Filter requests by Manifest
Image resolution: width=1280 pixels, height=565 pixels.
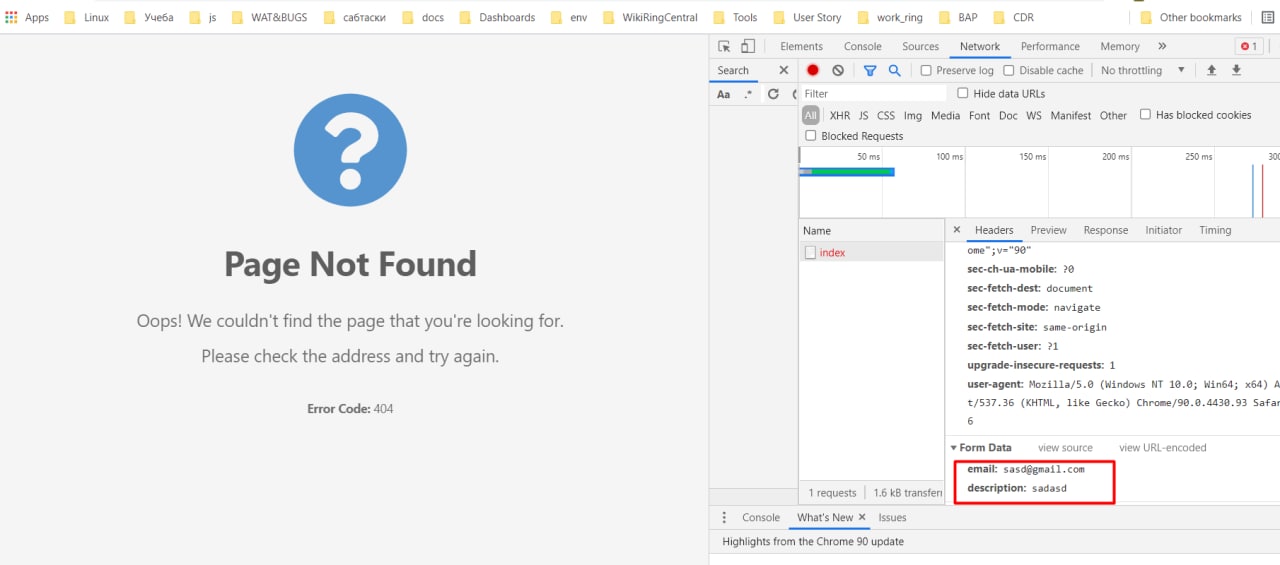coord(1071,115)
